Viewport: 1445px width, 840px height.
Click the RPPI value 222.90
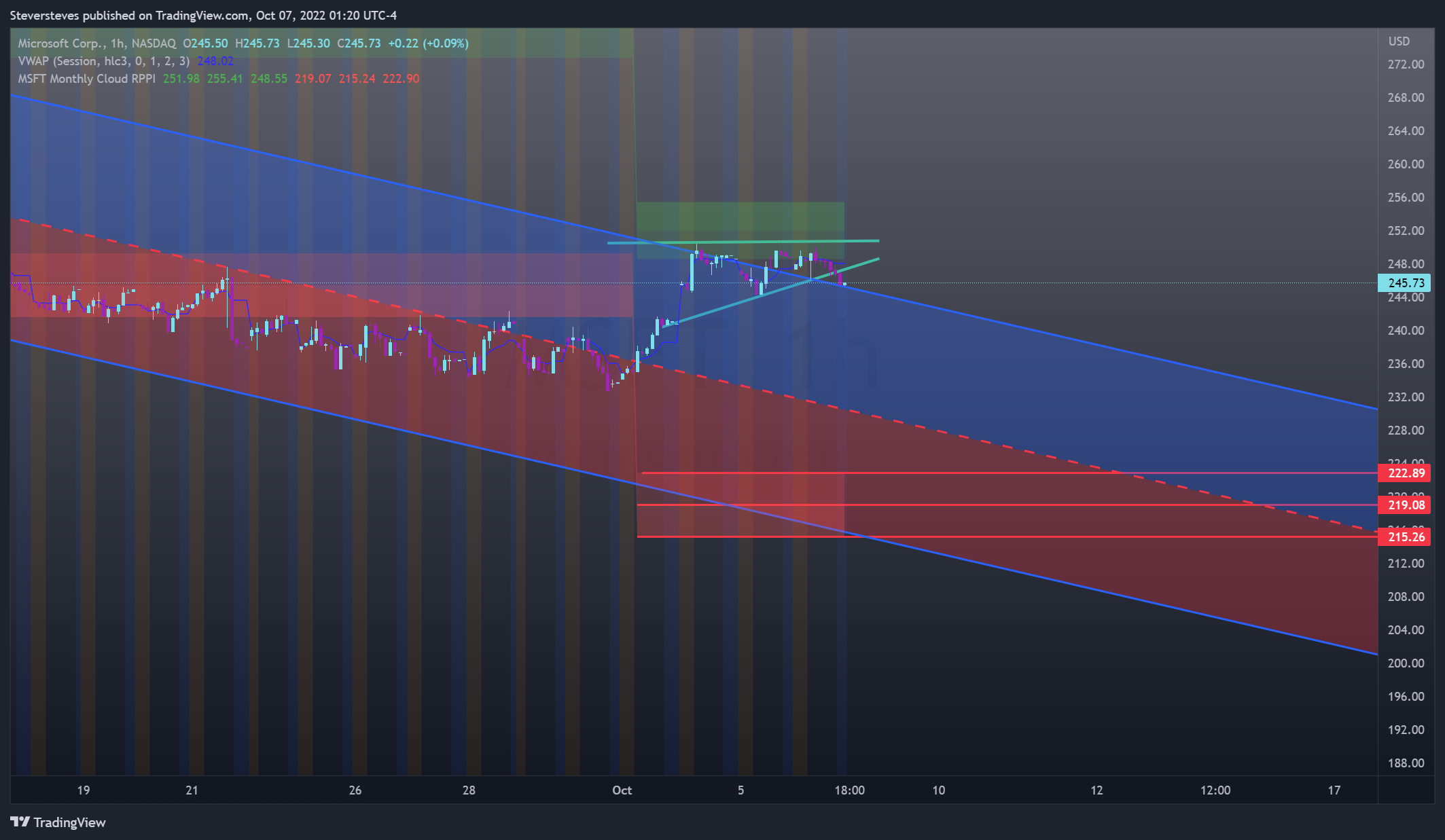[x=401, y=78]
